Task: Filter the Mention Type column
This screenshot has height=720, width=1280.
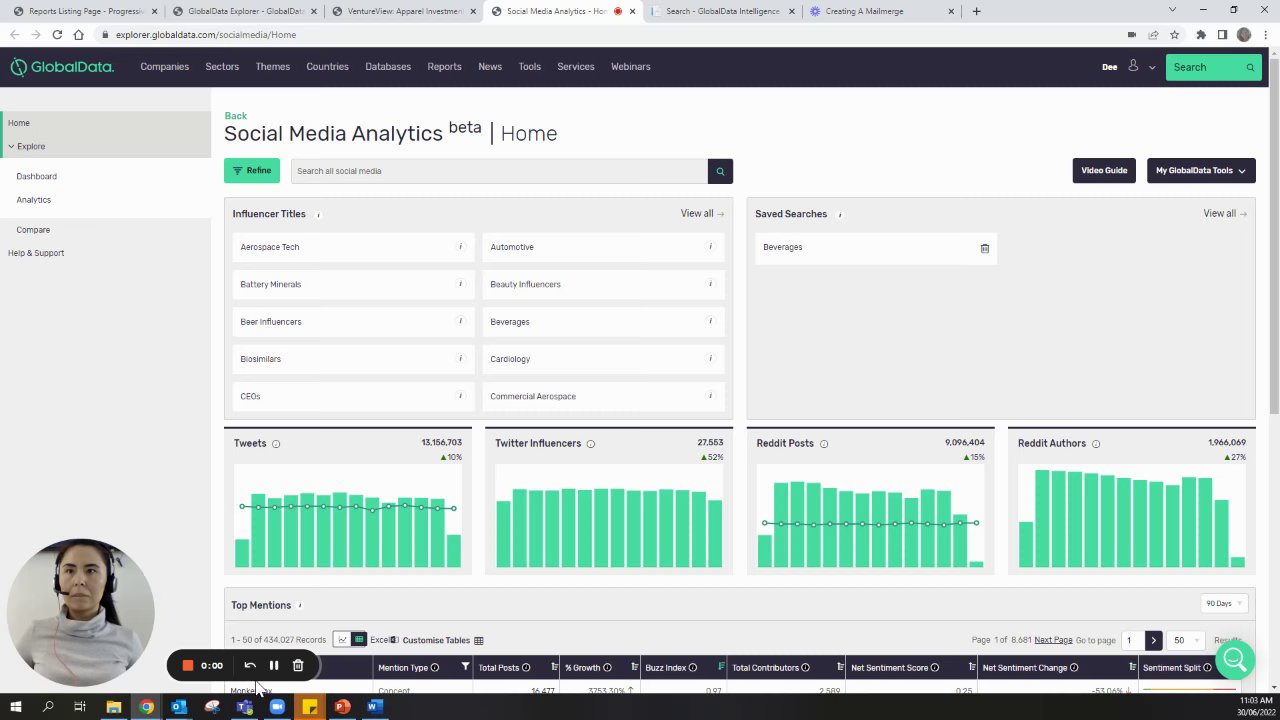Action: pos(465,667)
